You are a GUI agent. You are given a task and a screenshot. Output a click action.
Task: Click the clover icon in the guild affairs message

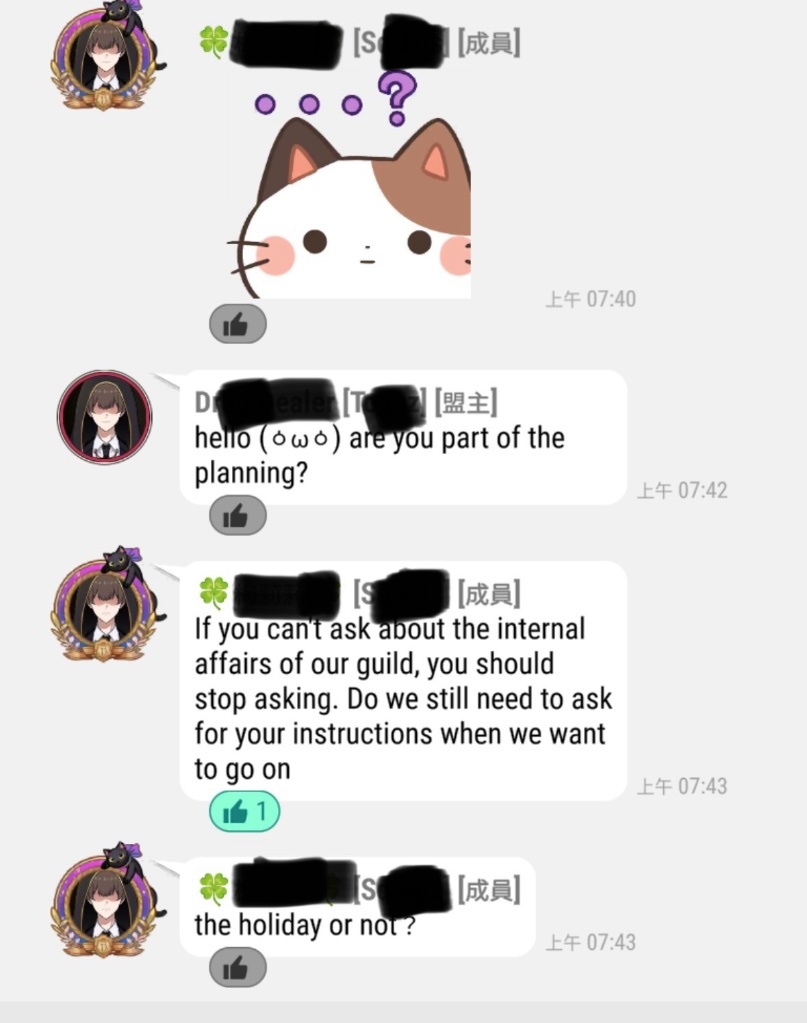tap(213, 592)
